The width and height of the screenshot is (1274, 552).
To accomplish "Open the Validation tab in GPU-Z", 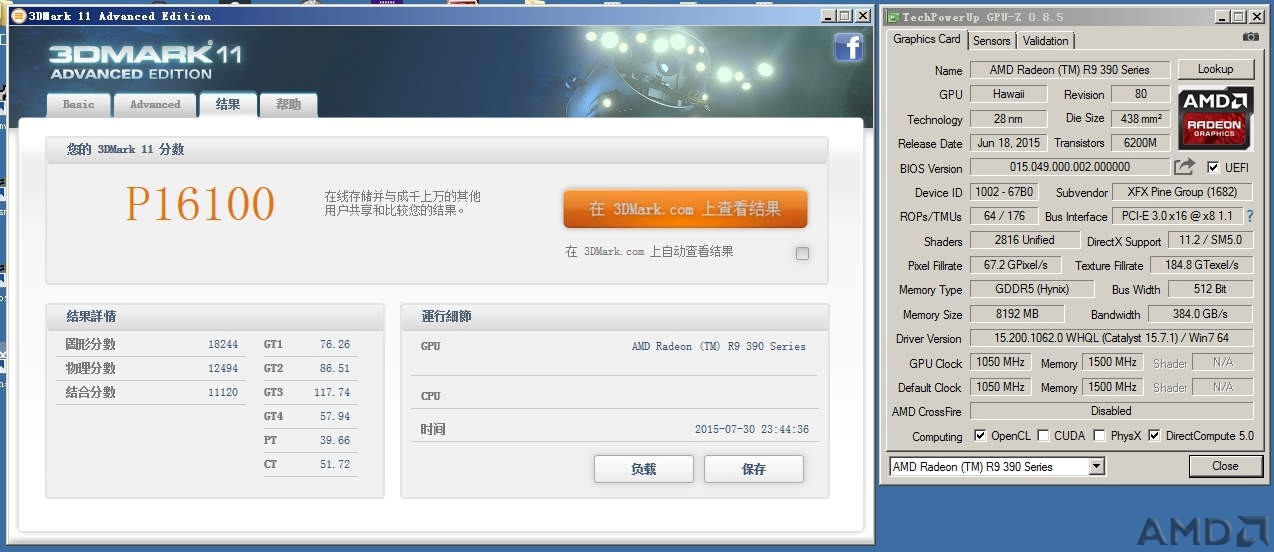I will click(1046, 41).
